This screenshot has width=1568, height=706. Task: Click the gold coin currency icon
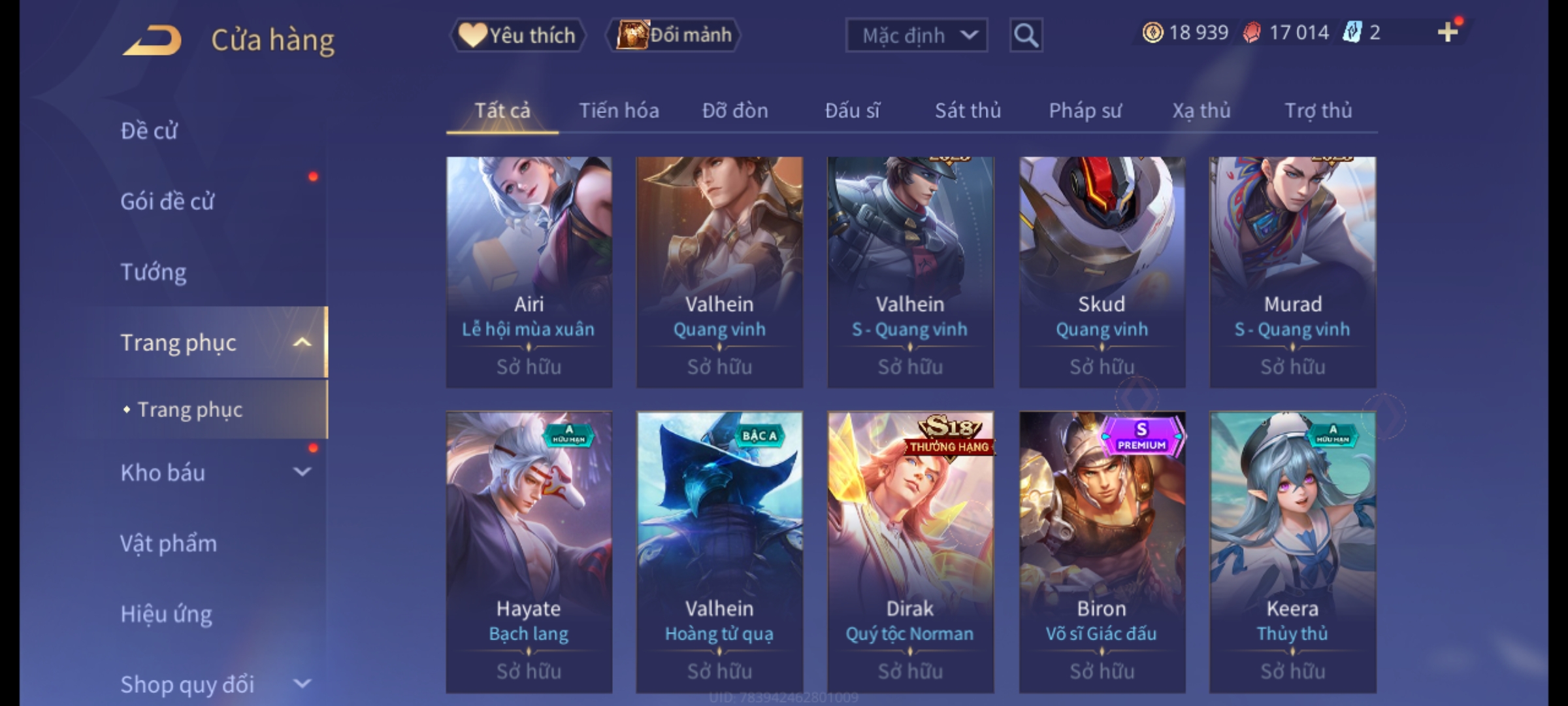point(1152,33)
